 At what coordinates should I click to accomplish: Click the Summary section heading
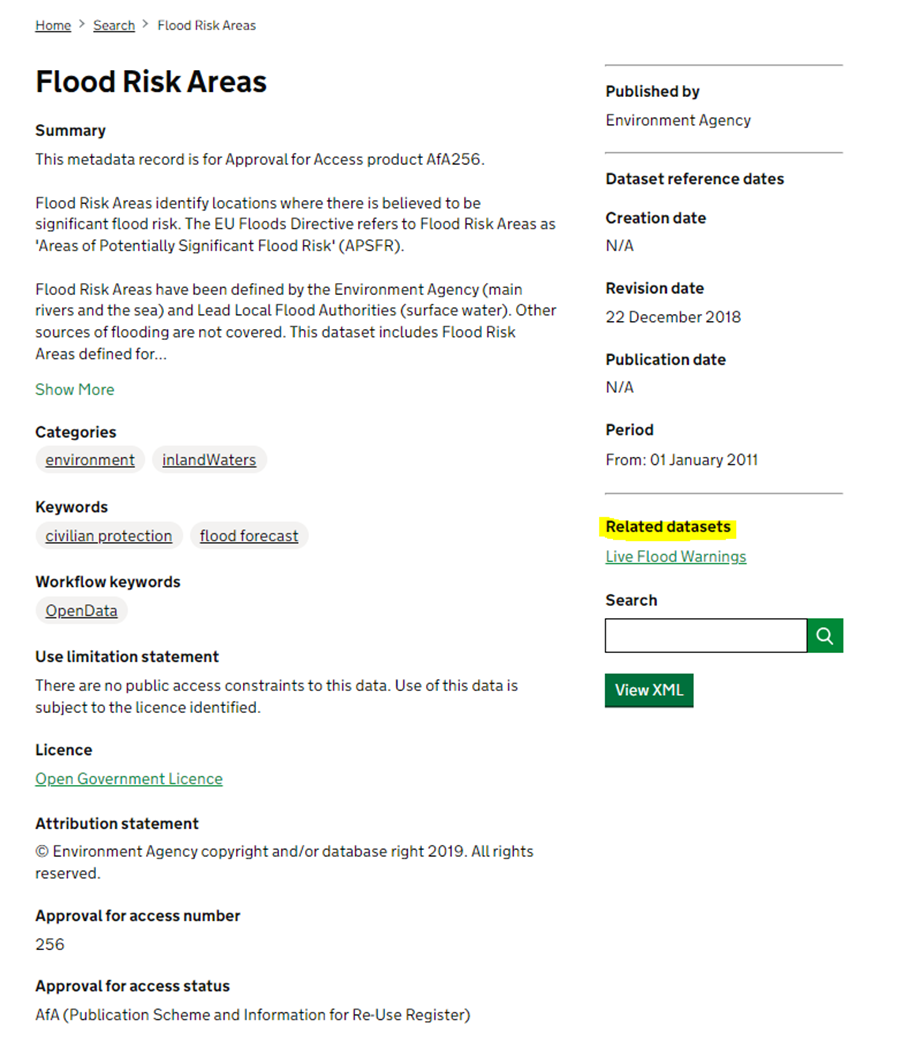70,131
